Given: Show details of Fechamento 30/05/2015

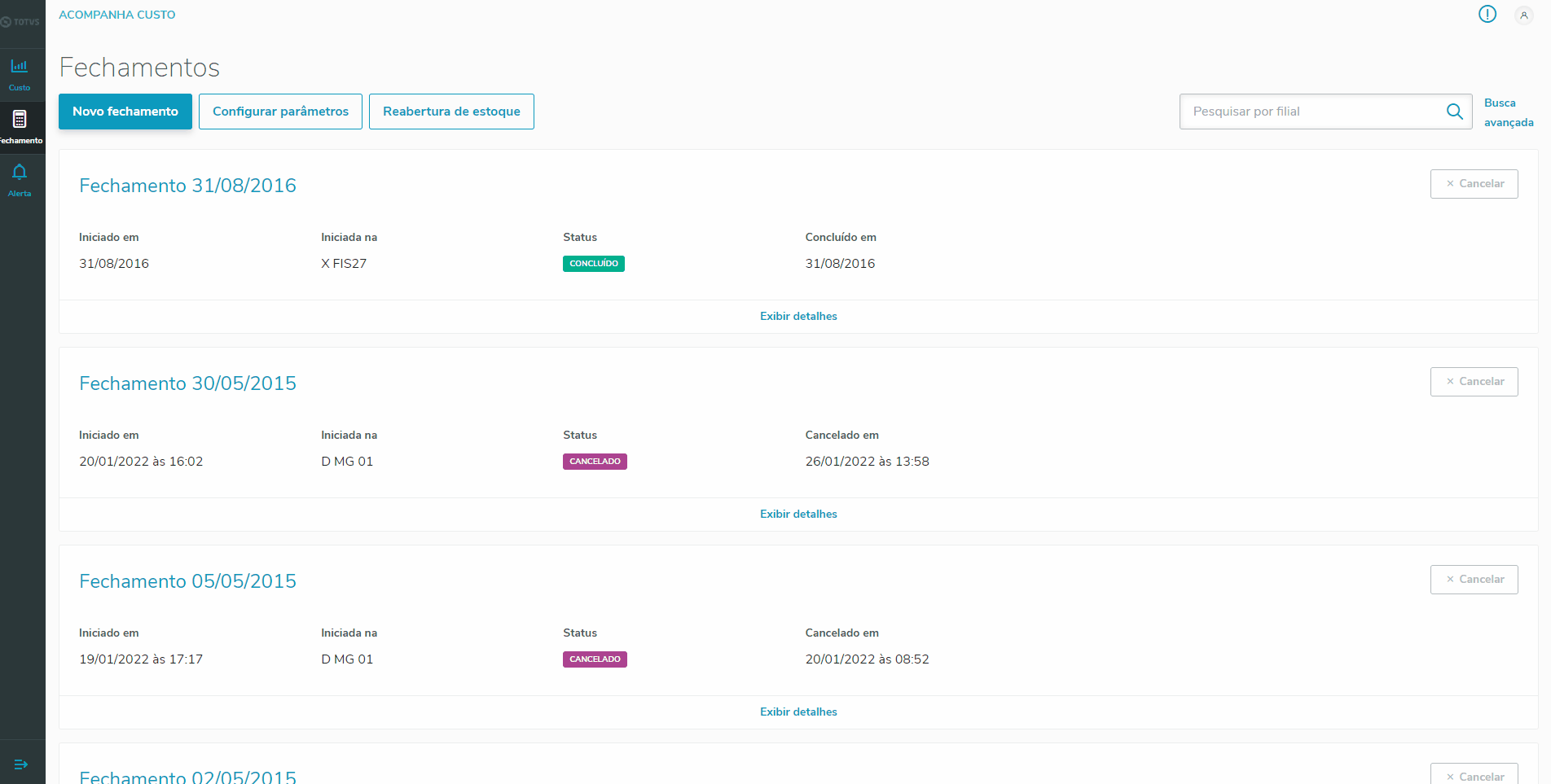Looking at the screenshot, I should coord(798,514).
